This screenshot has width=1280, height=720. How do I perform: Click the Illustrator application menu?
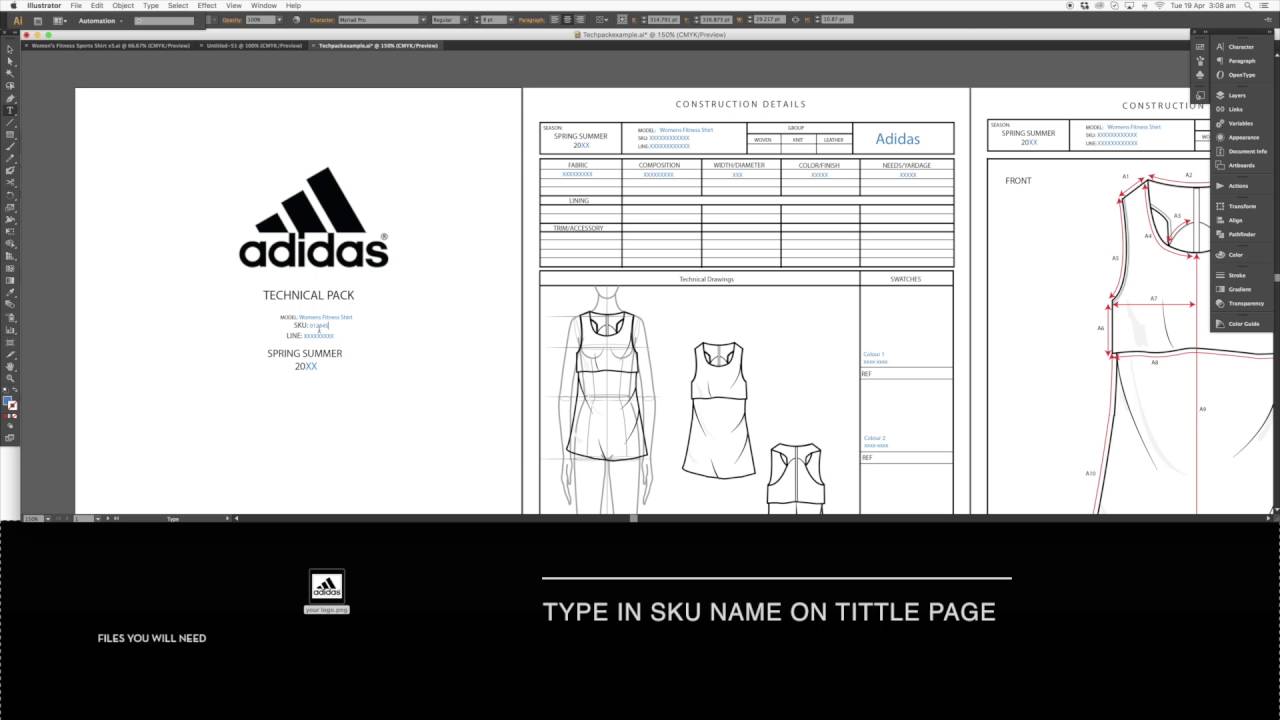(x=44, y=5)
